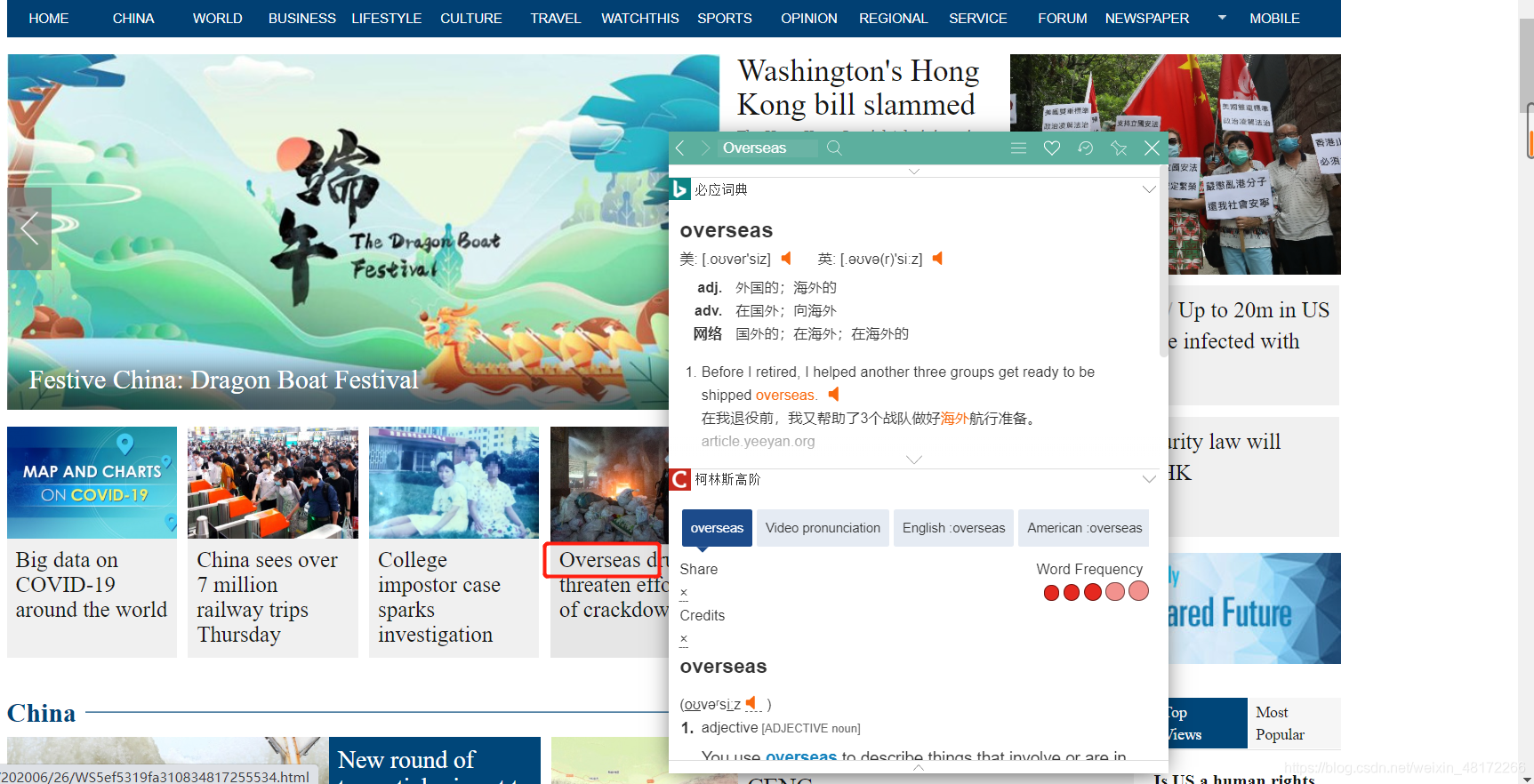Open the NEWSPAPER nav item
The height and width of the screenshot is (784, 1534).
click(1147, 18)
